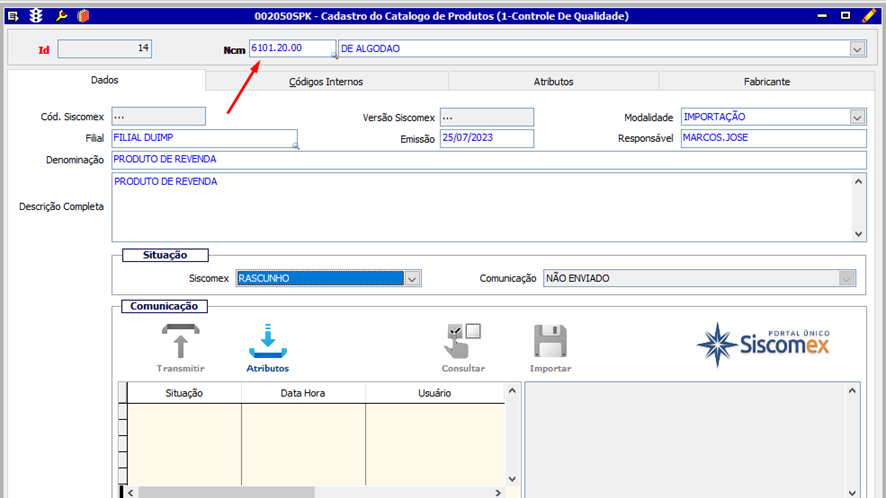Viewport: 886px width, 498px height.
Task: Expand the Modalidade dropdown
Action: coord(857,118)
